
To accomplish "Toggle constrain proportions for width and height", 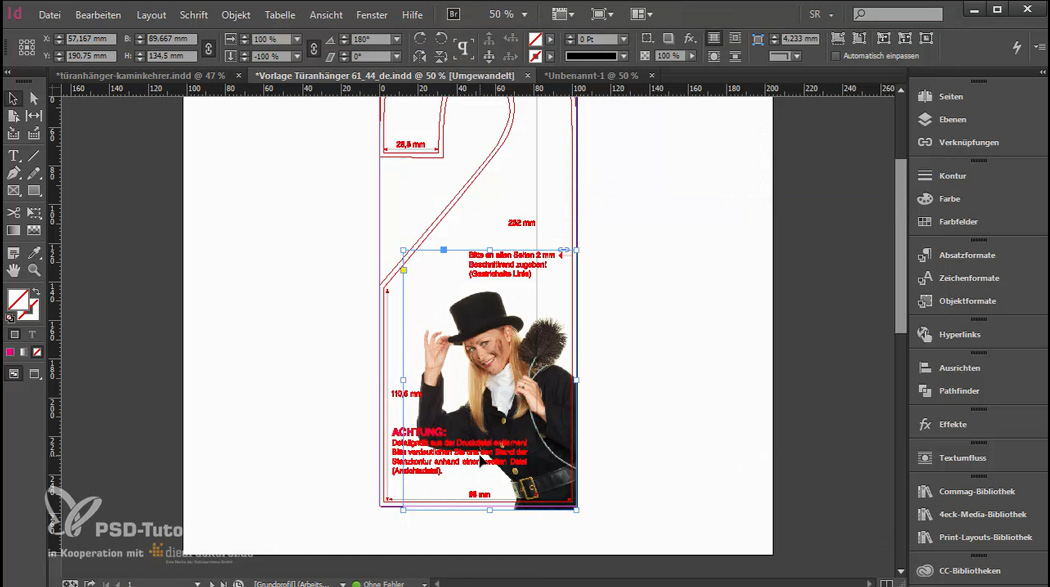I will click(208, 48).
